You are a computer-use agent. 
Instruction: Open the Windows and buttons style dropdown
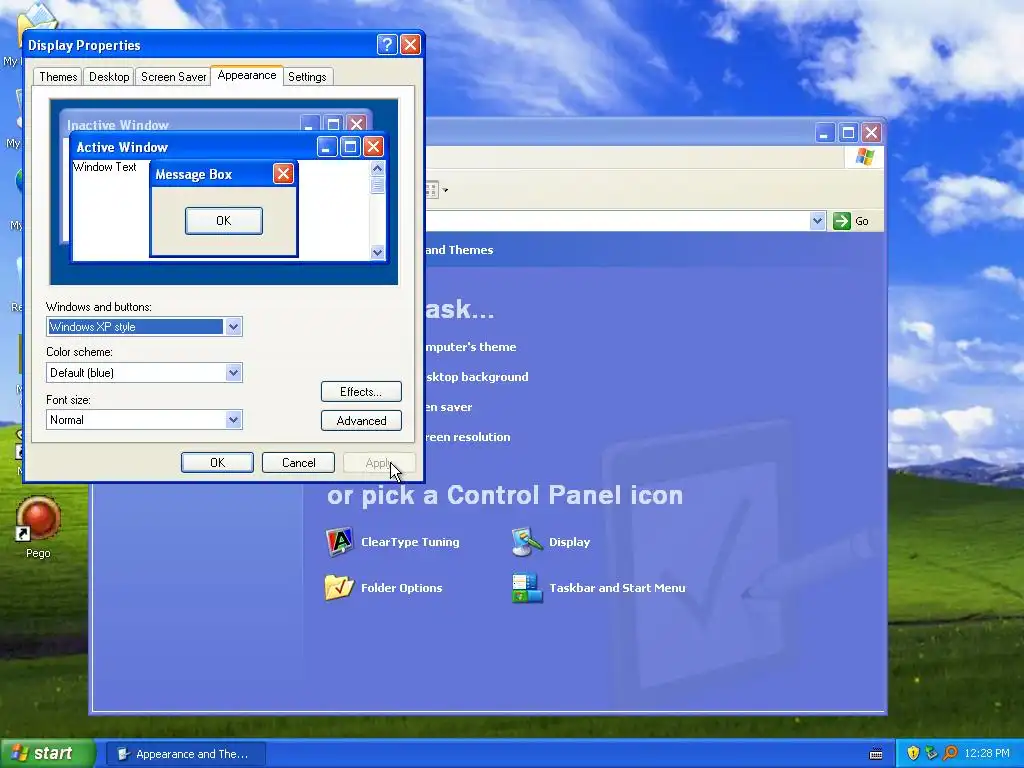click(x=233, y=327)
